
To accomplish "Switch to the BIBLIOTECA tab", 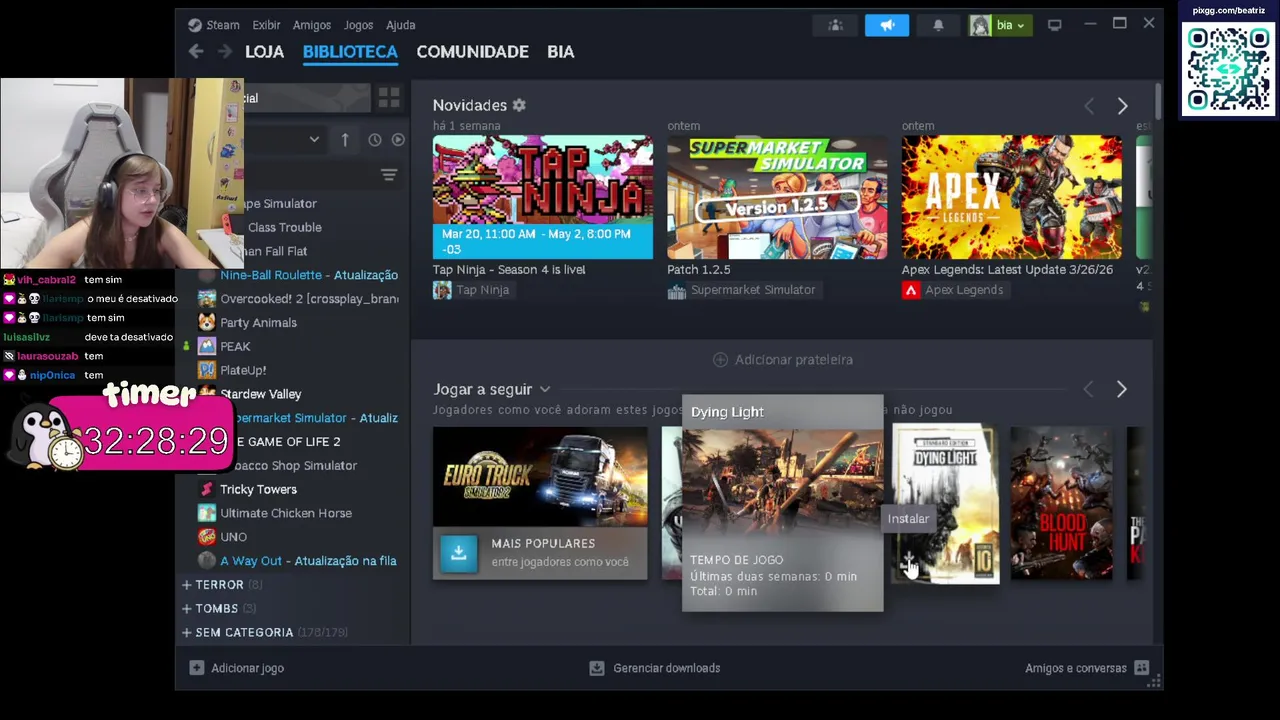I will point(350,52).
